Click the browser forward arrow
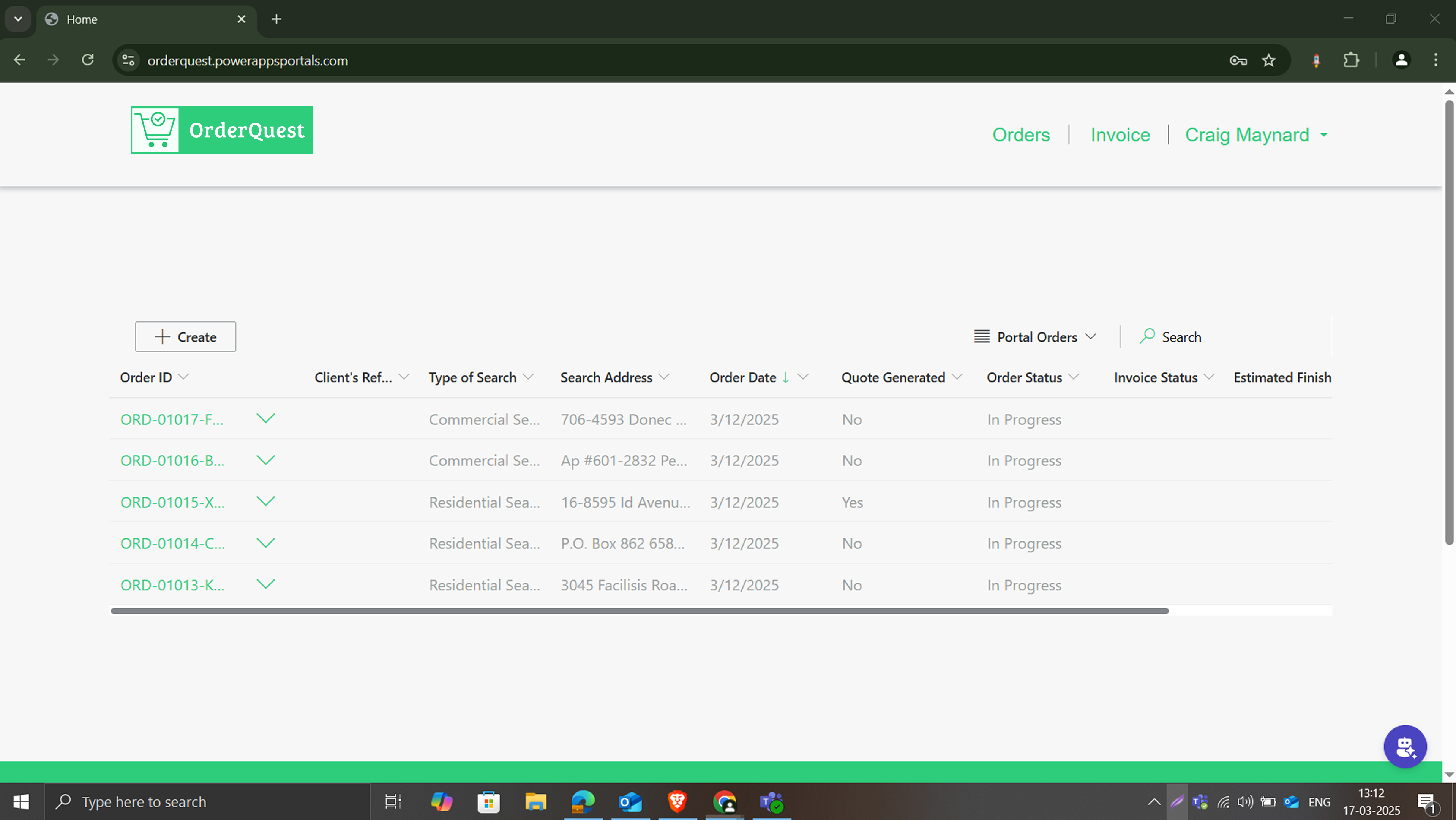The image size is (1456, 820). point(53,60)
